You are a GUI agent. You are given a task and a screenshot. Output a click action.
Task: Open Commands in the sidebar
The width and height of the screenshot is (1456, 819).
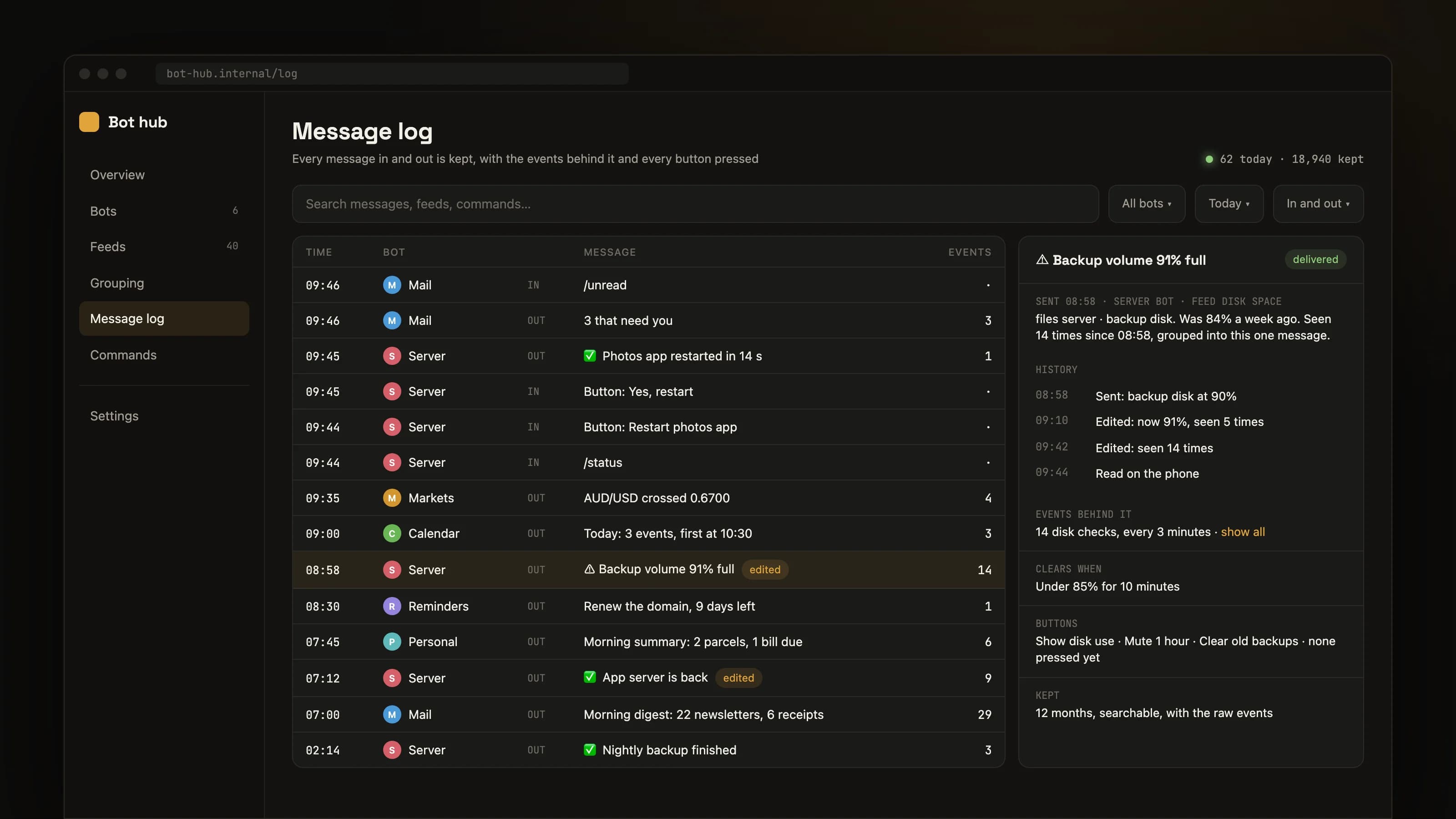tap(164, 355)
